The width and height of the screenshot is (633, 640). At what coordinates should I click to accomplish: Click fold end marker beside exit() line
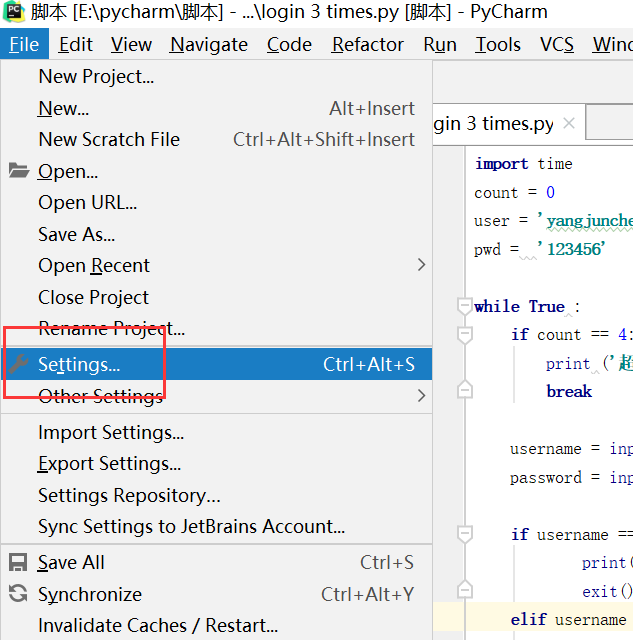464,589
